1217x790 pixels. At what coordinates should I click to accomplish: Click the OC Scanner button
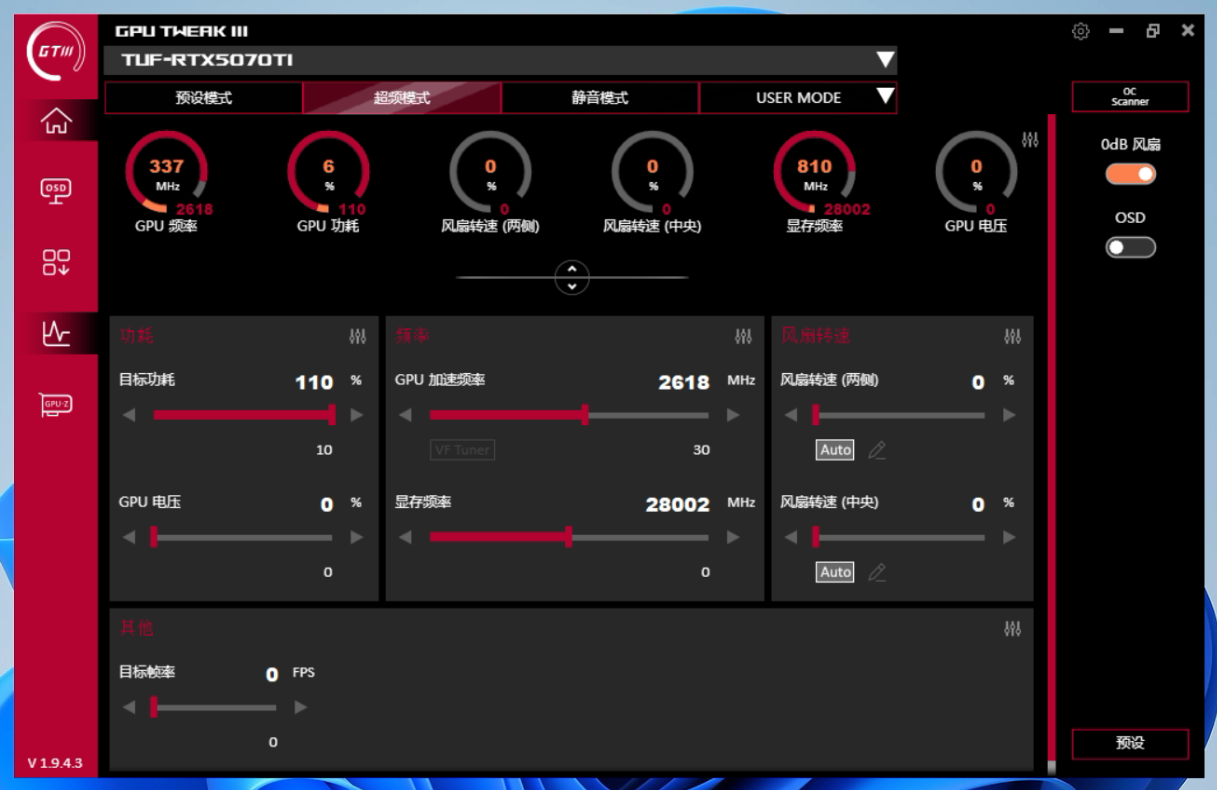[1130, 97]
